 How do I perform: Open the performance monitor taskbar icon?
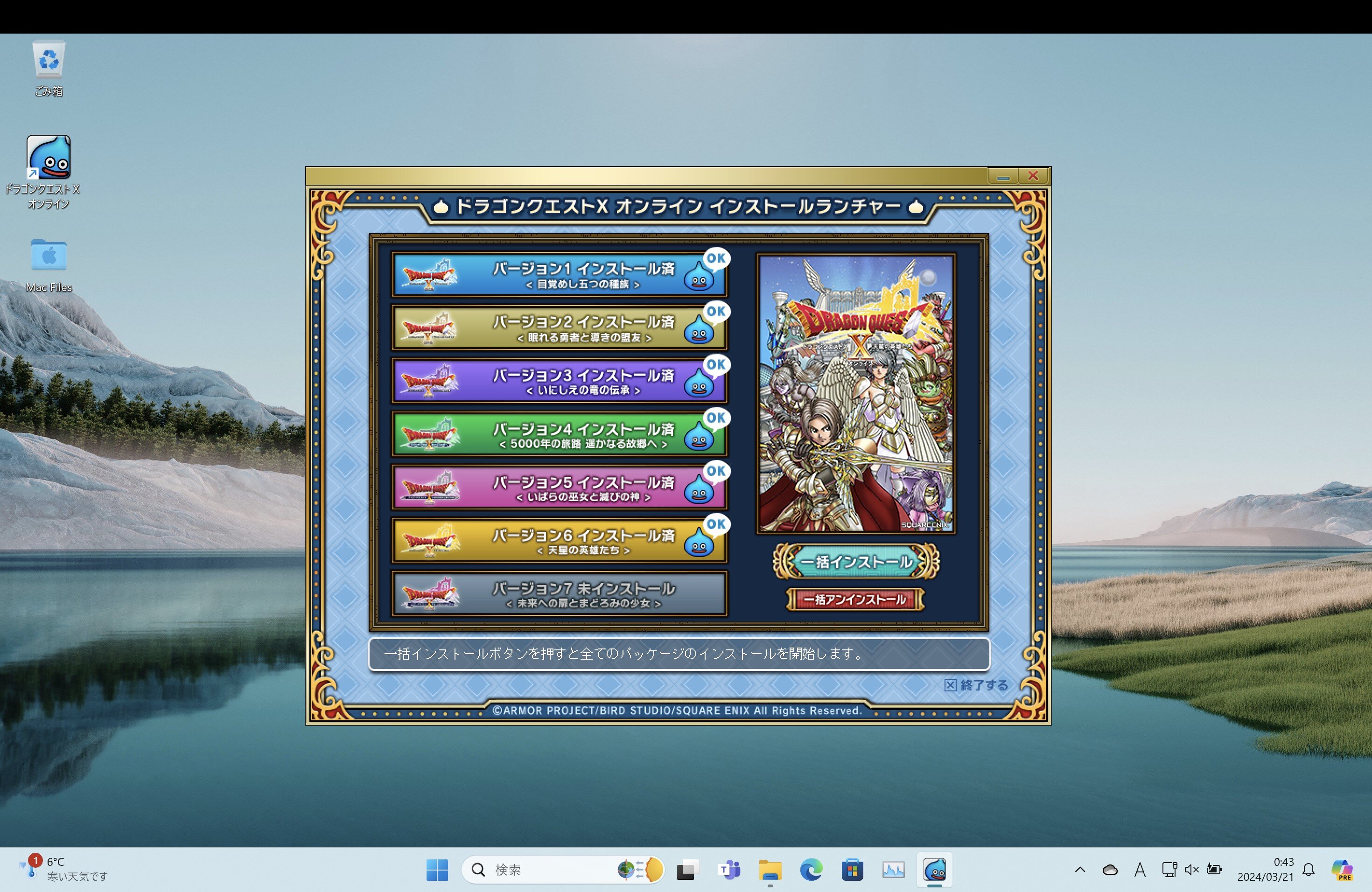tap(893, 870)
